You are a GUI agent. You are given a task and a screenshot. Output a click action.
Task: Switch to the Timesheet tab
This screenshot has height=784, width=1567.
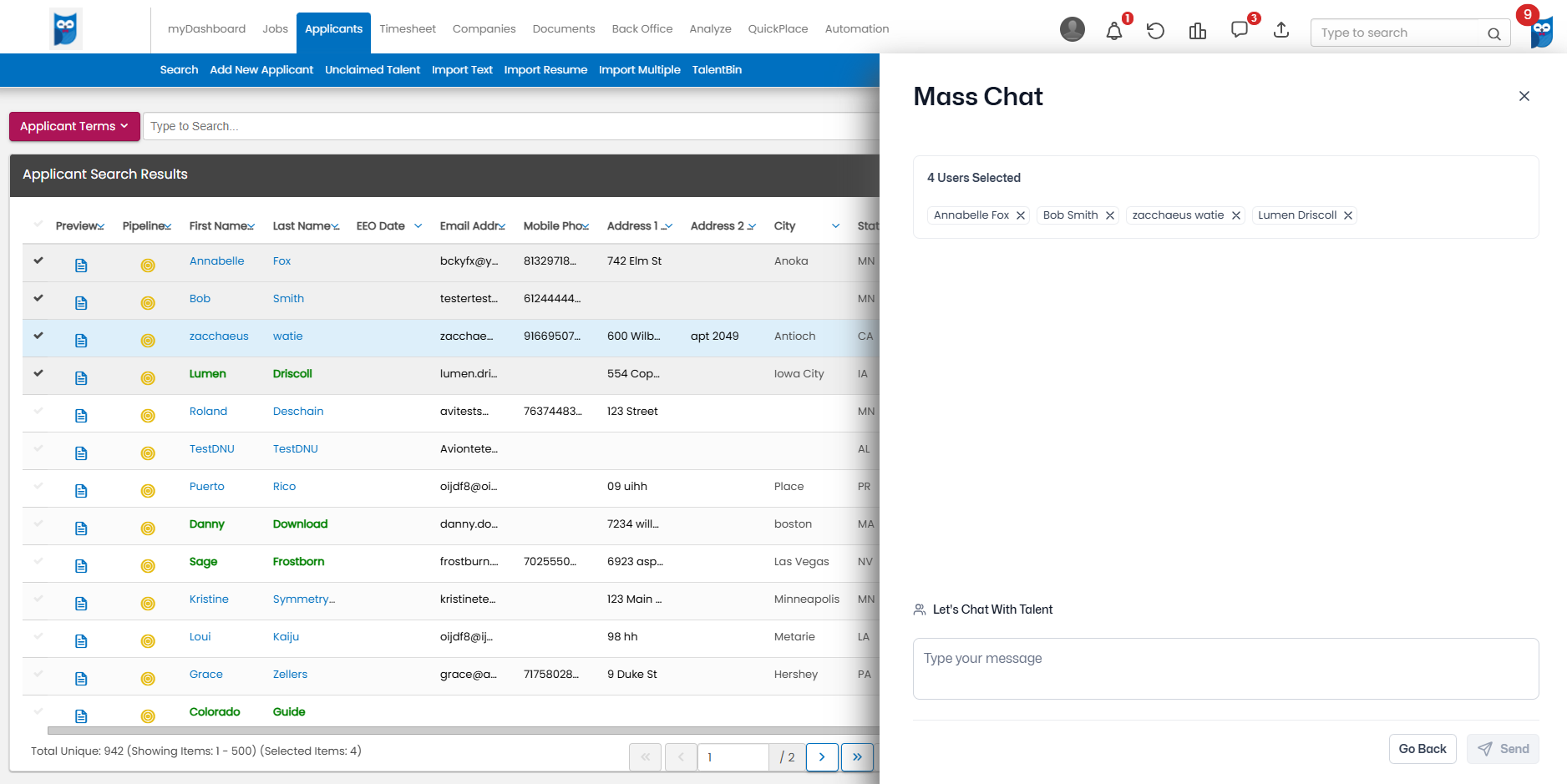coord(407,28)
